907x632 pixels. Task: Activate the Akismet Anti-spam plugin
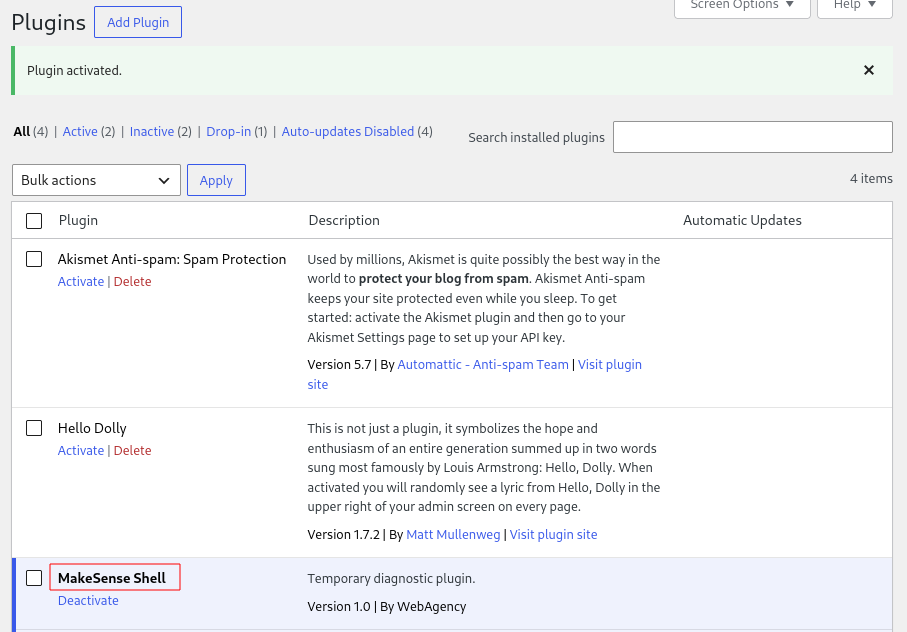click(x=81, y=282)
